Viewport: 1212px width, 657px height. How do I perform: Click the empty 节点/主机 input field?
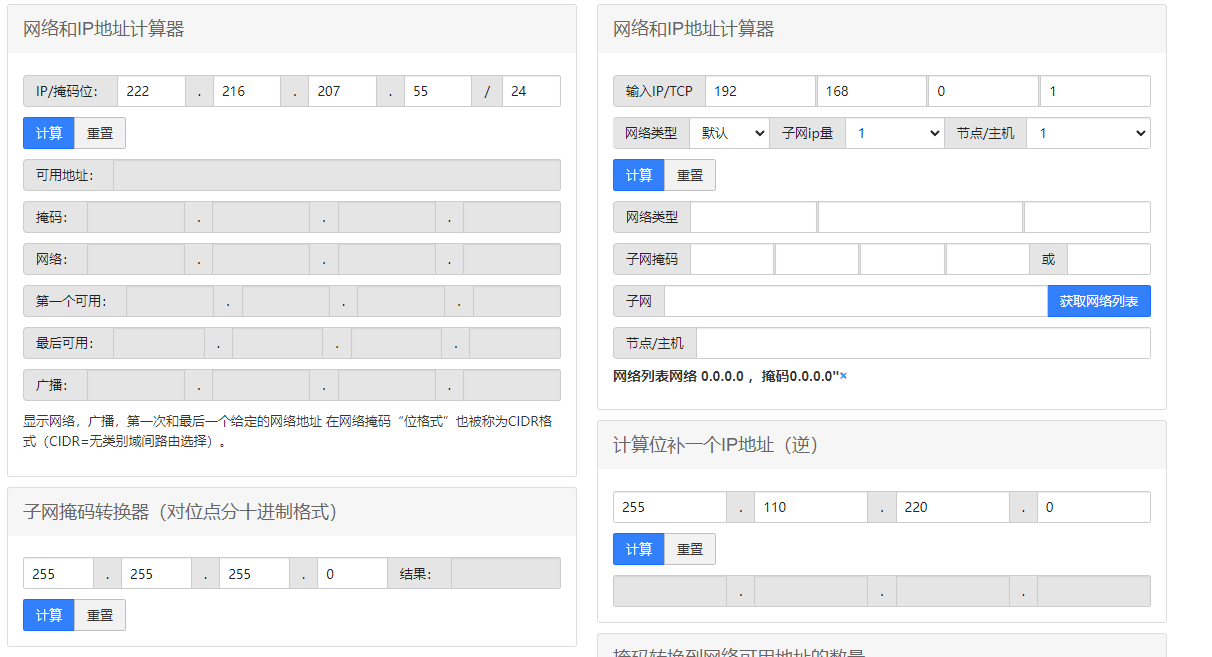pyautogui.click(x=920, y=342)
